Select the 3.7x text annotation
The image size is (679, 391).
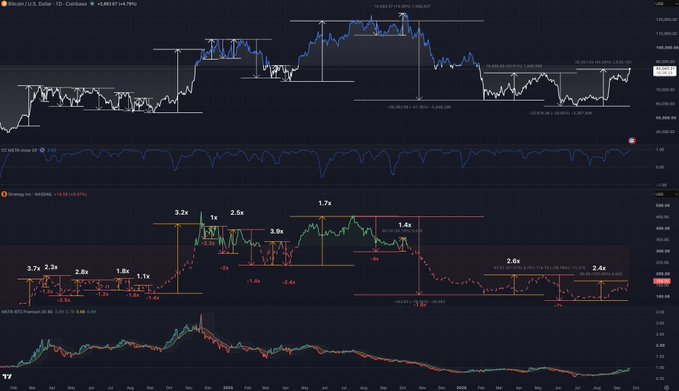pyautogui.click(x=33, y=268)
